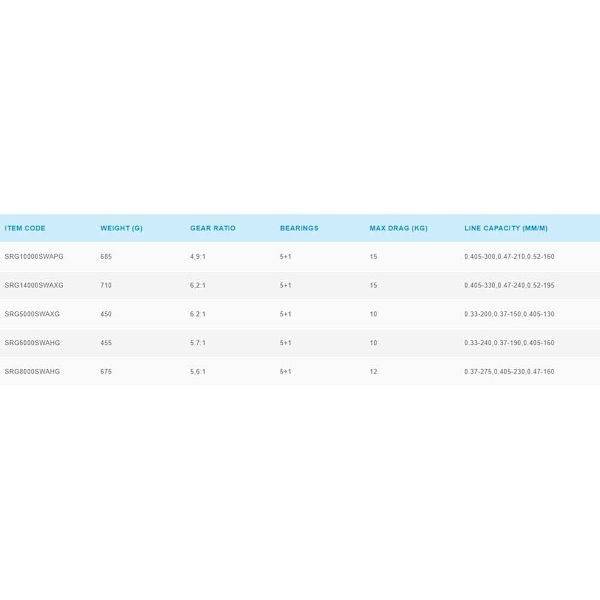600x600 pixels.
Task: Click line capacity 0.37-275,0.405-230,0.47-160
Action: pos(509,371)
